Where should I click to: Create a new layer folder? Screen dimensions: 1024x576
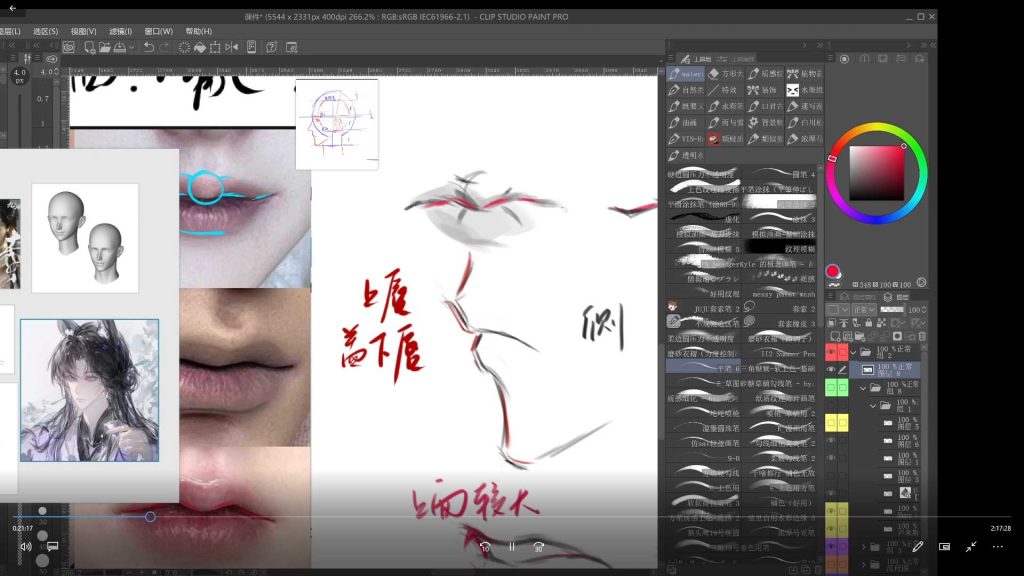click(x=859, y=336)
